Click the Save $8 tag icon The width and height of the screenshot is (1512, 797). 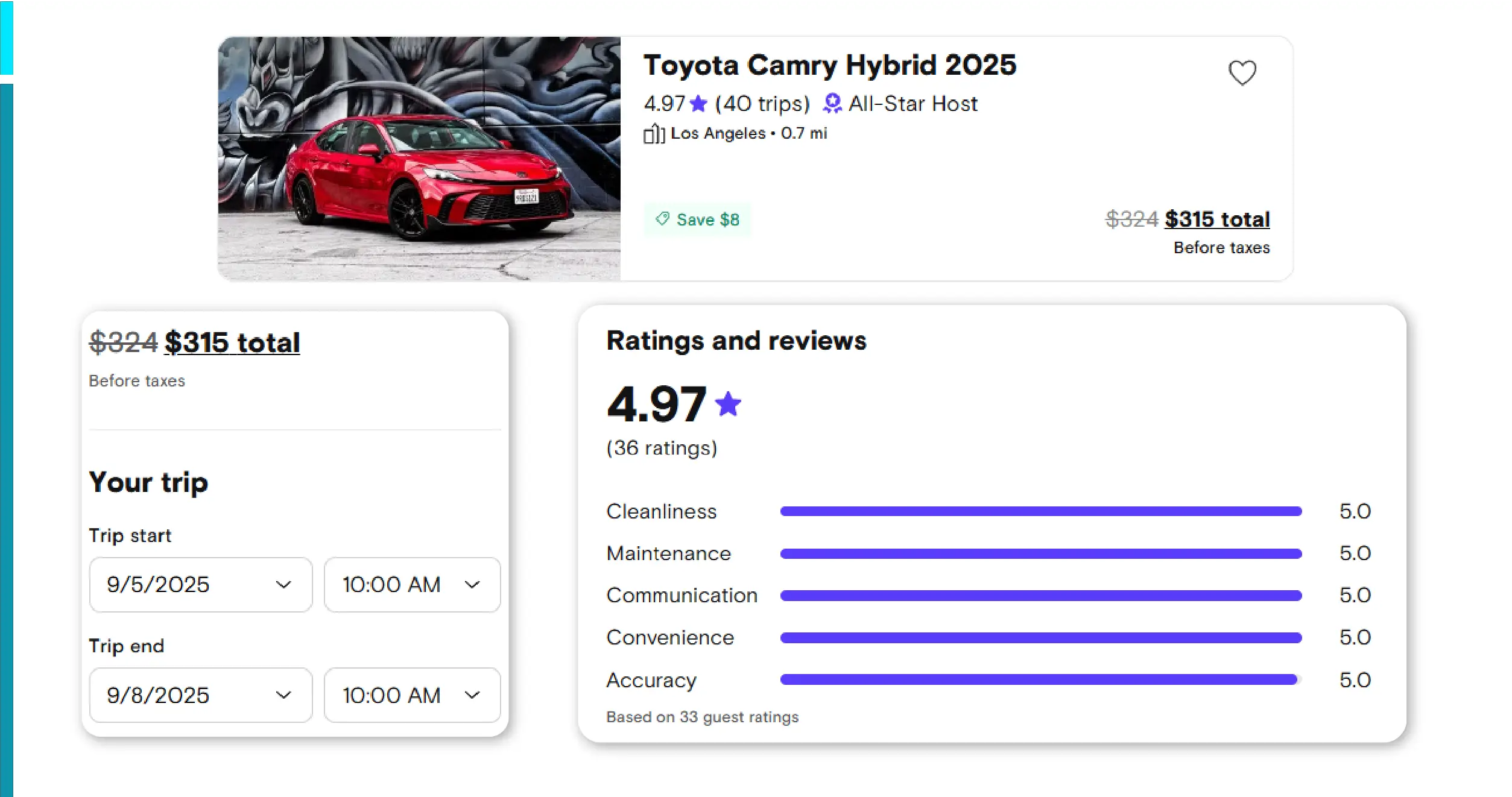click(x=662, y=219)
